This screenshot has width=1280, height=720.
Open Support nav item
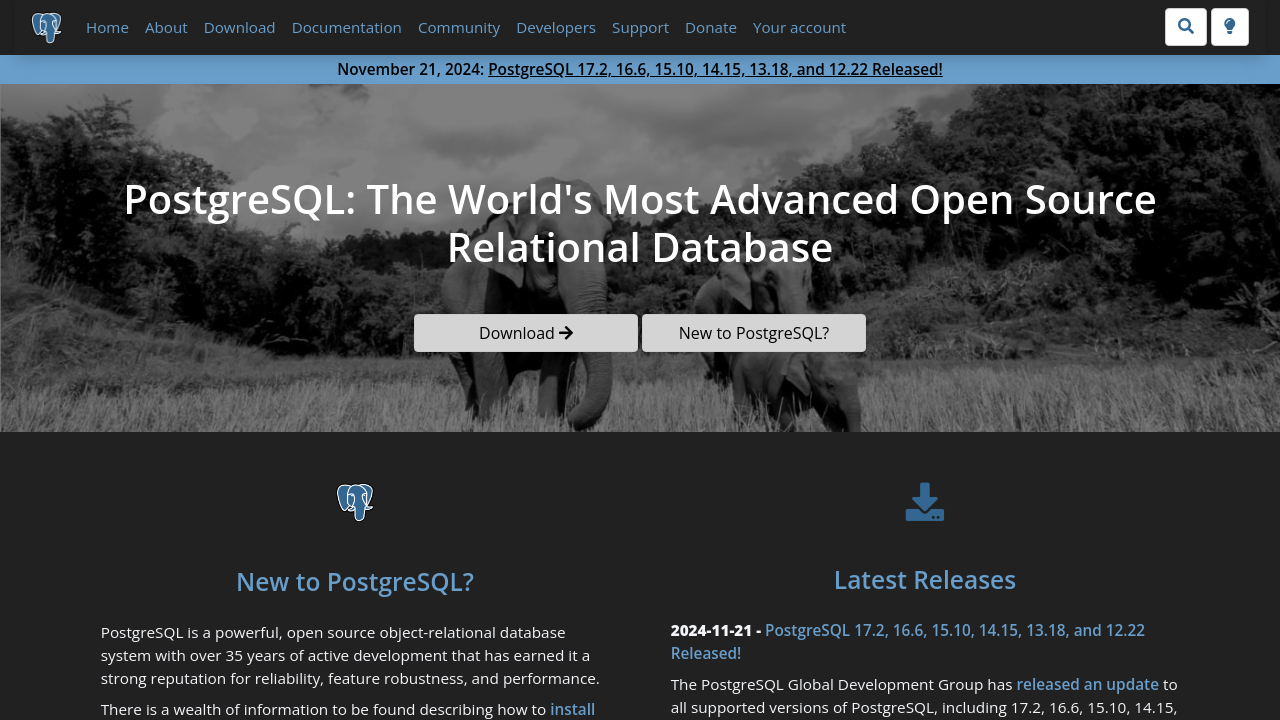[x=640, y=27]
